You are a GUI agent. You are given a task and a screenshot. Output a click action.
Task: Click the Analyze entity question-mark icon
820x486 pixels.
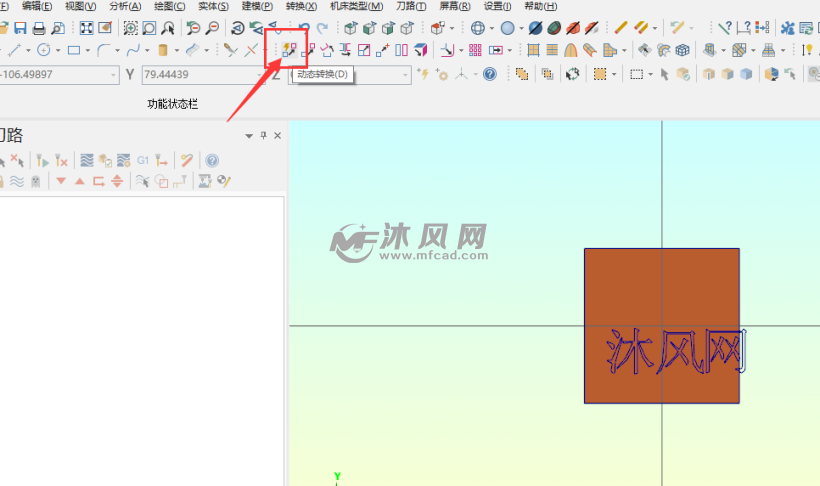click(724, 28)
